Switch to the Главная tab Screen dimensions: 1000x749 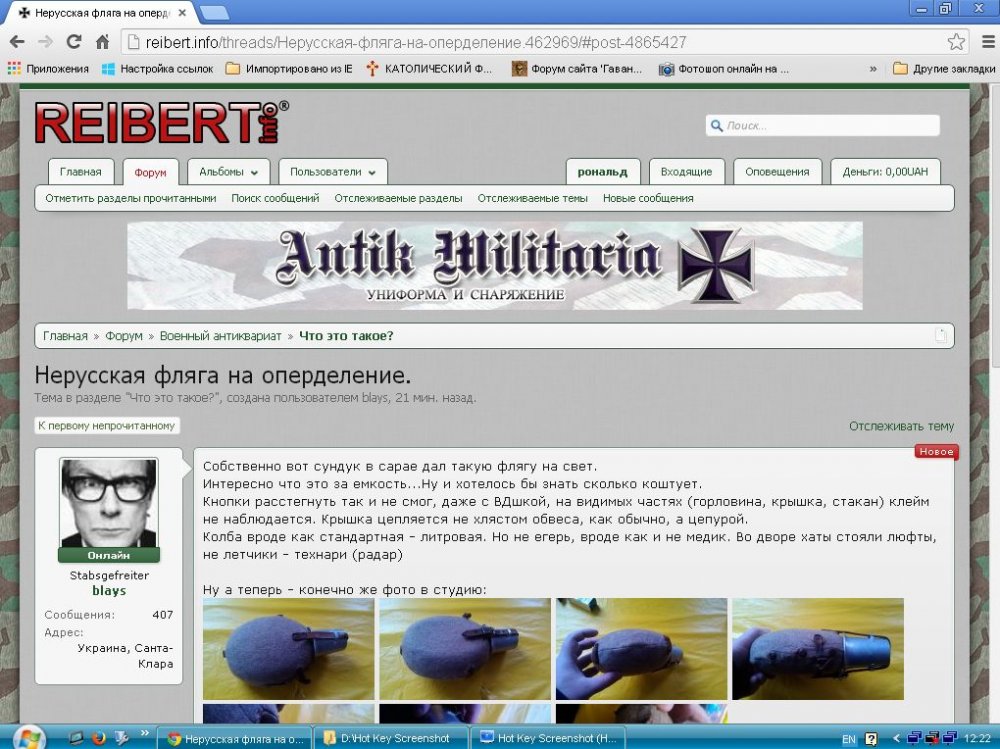(x=81, y=172)
